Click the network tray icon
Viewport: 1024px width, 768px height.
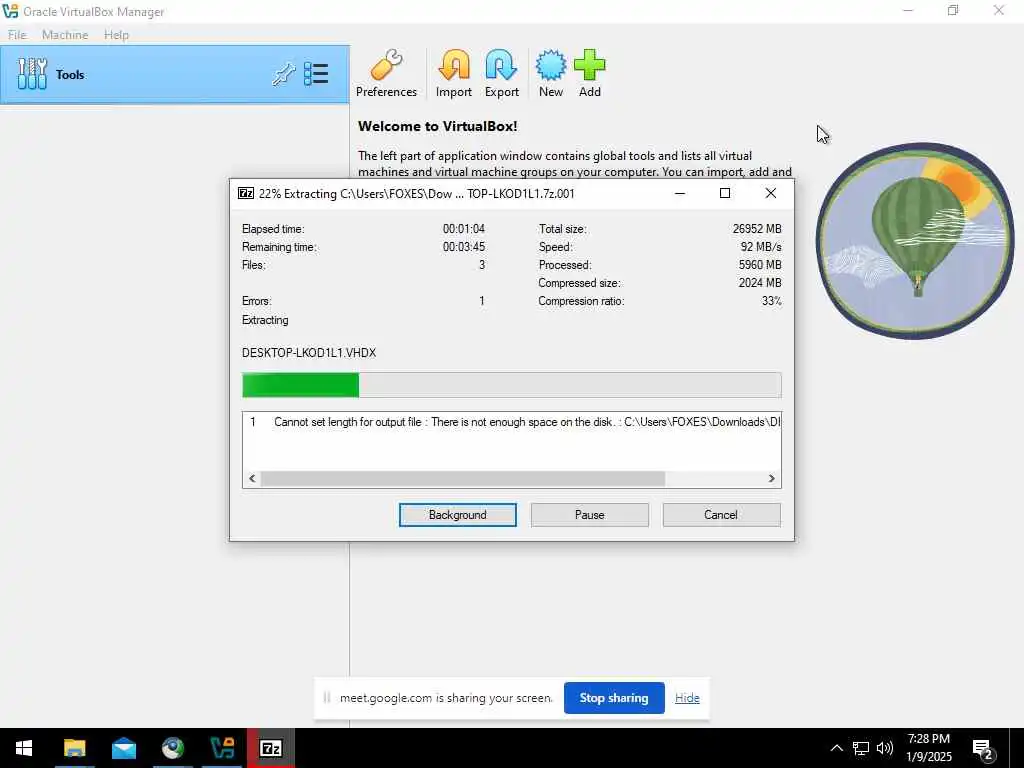pyautogui.click(x=861, y=748)
